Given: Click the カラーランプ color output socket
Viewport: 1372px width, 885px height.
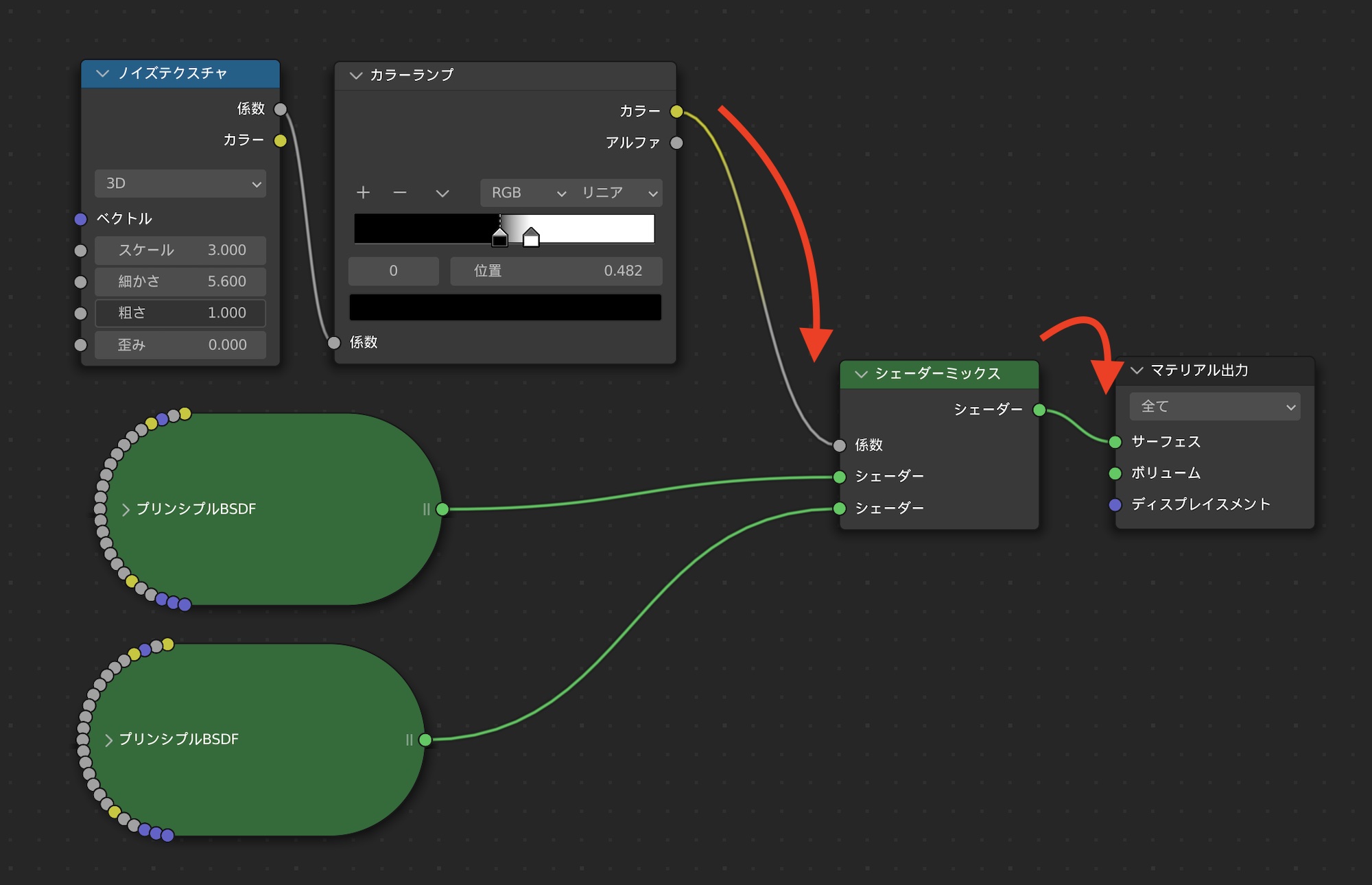Looking at the screenshot, I should tap(676, 111).
